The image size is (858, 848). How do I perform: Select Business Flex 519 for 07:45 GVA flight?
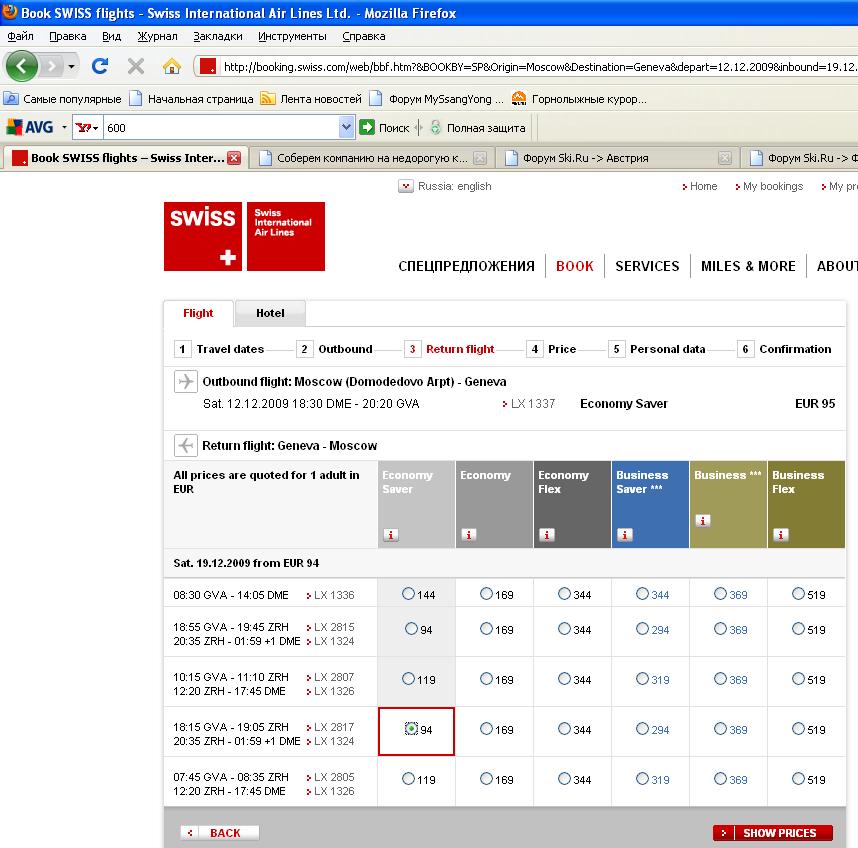coord(798,779)
